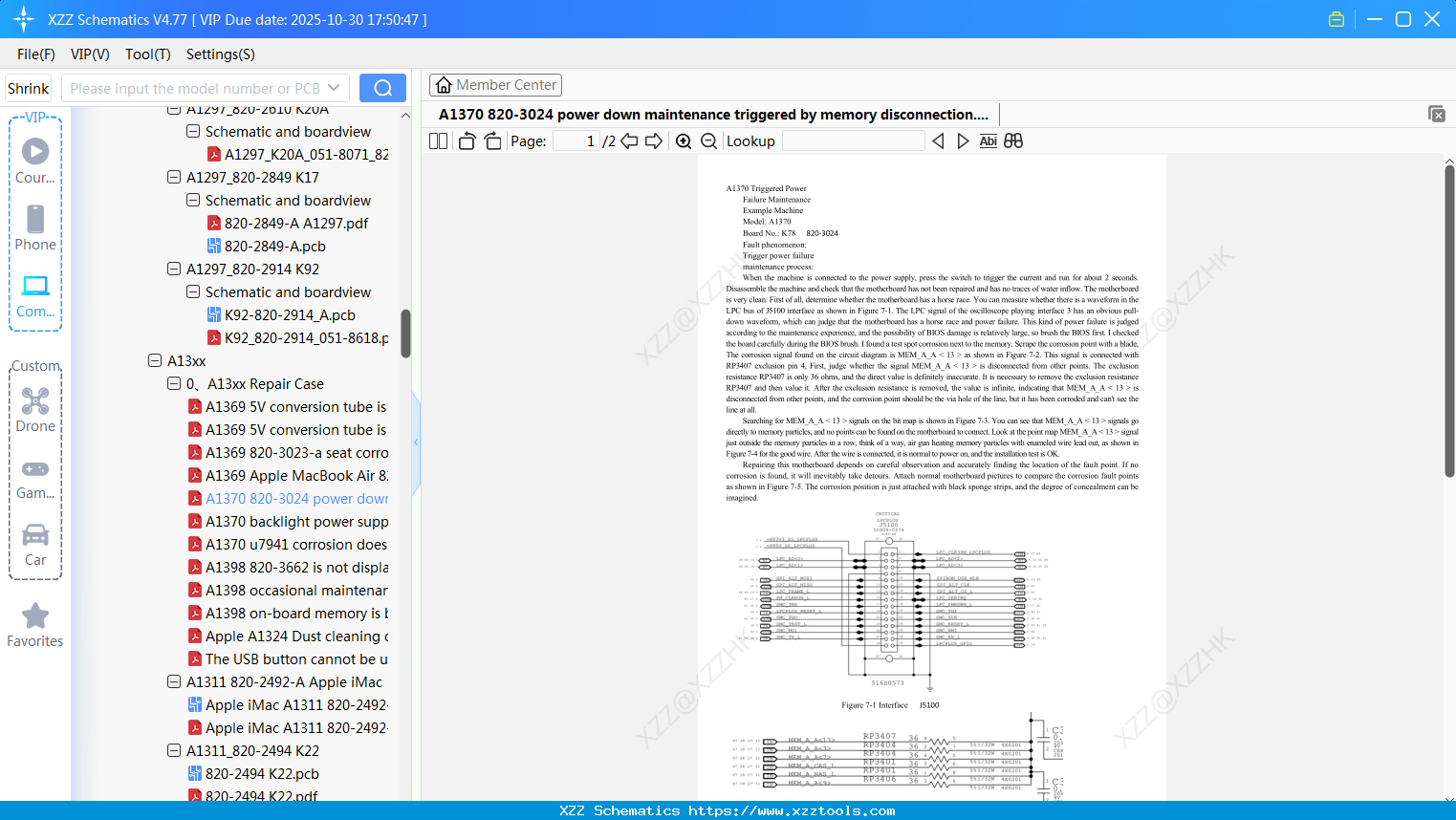This screenshot has width=1456, height=820.
Task: Open Favorites star
Action: 35,625
